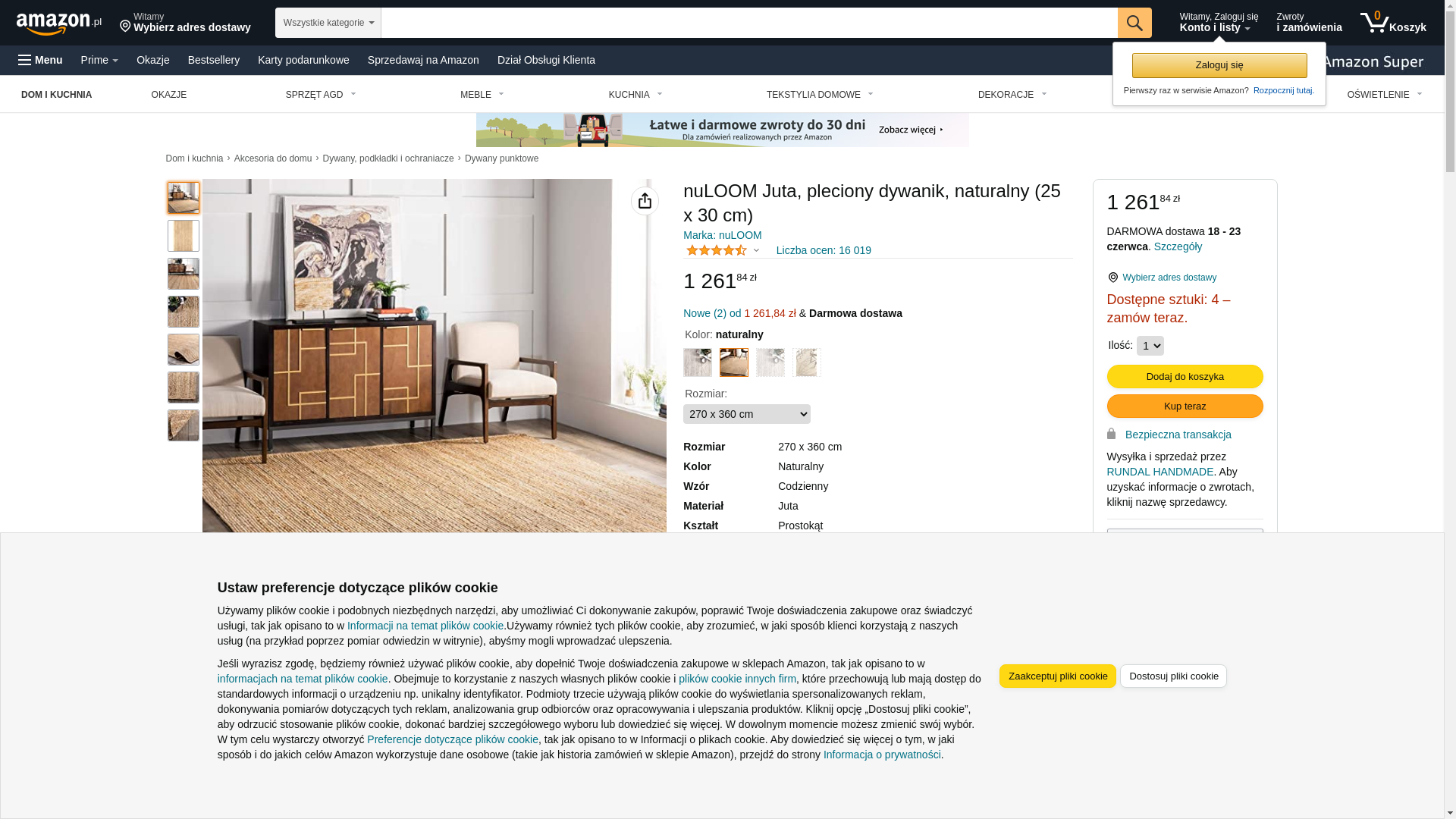The height and width of the screenshot is (819, 1456).
Task: Click Dodaj do koszyka button
Action: click(1185, 377)
